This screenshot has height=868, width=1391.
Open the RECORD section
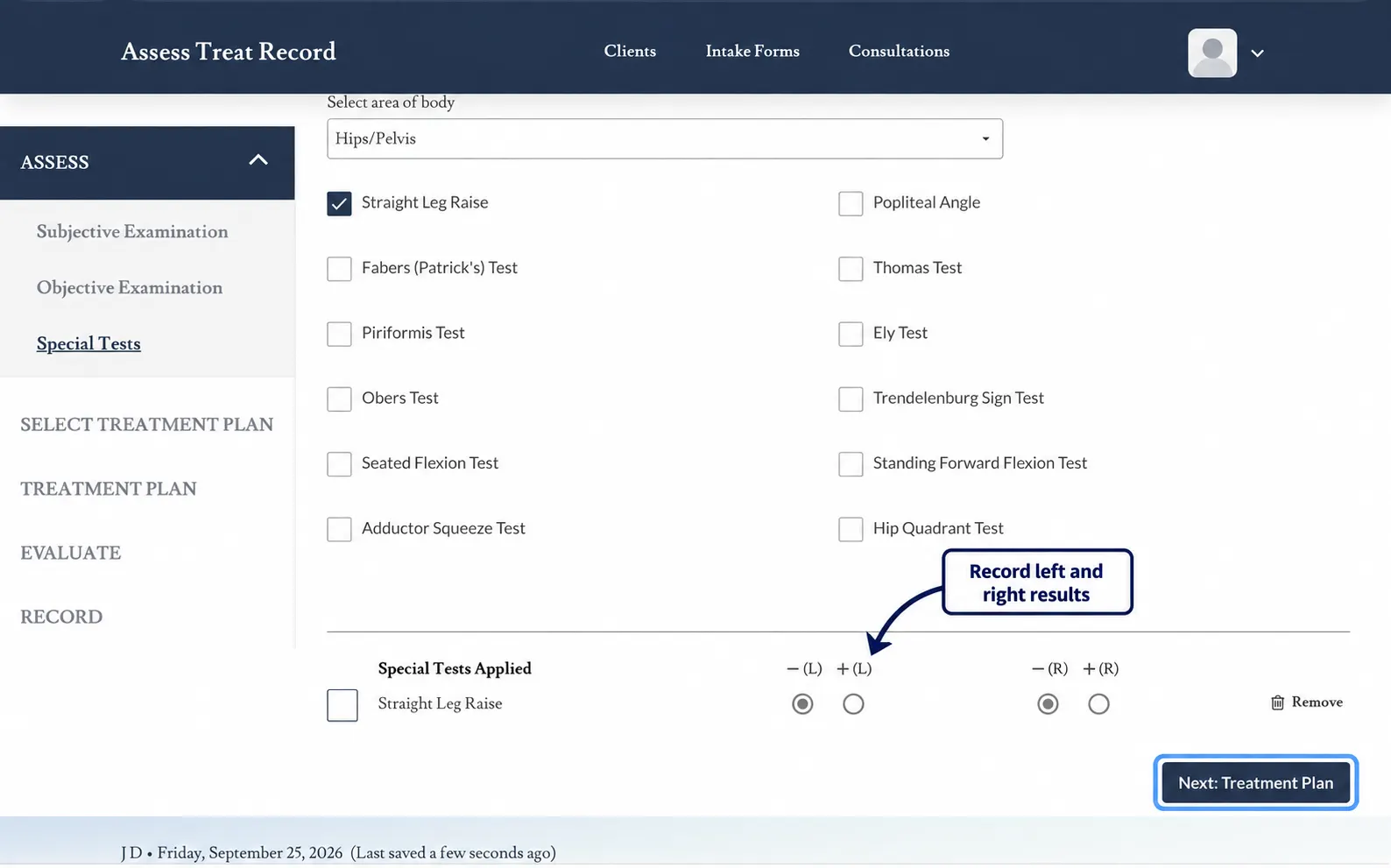[61, 617]
